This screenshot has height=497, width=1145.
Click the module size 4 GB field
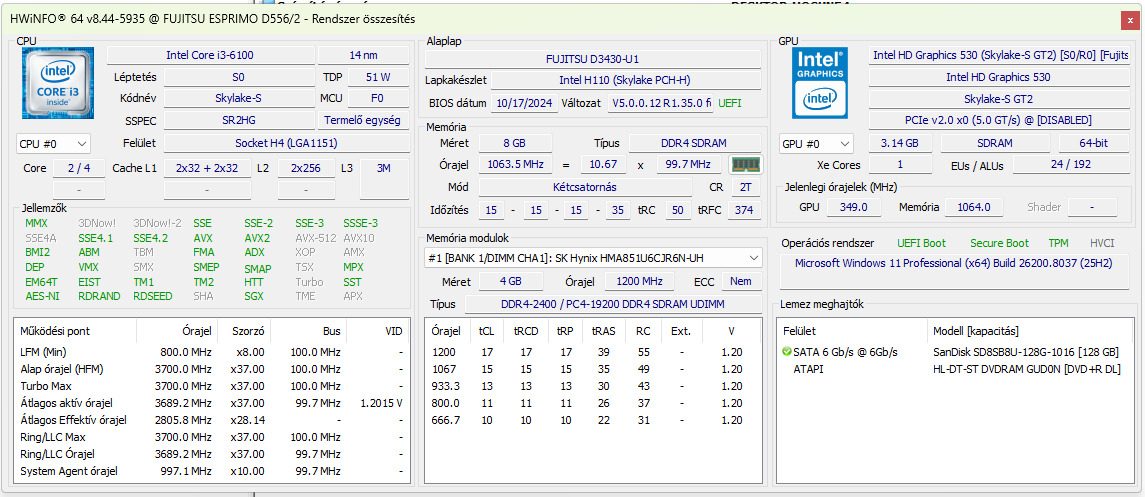[511, 281]
